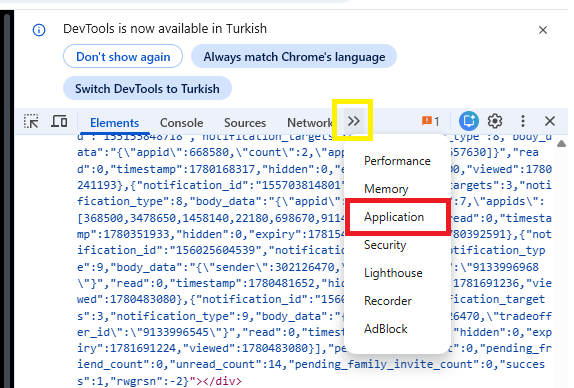574x388 pixels.
Task: Open the more tabs chevron
Action: (354, 121)
